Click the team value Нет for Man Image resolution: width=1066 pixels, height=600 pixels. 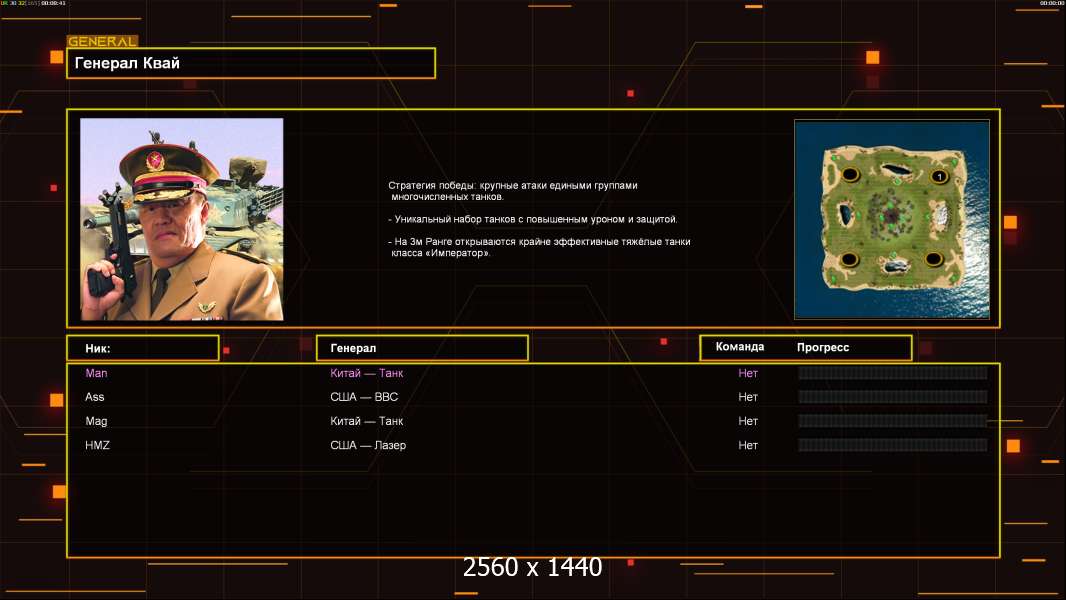pyautogui.click(x=748, y=373)
